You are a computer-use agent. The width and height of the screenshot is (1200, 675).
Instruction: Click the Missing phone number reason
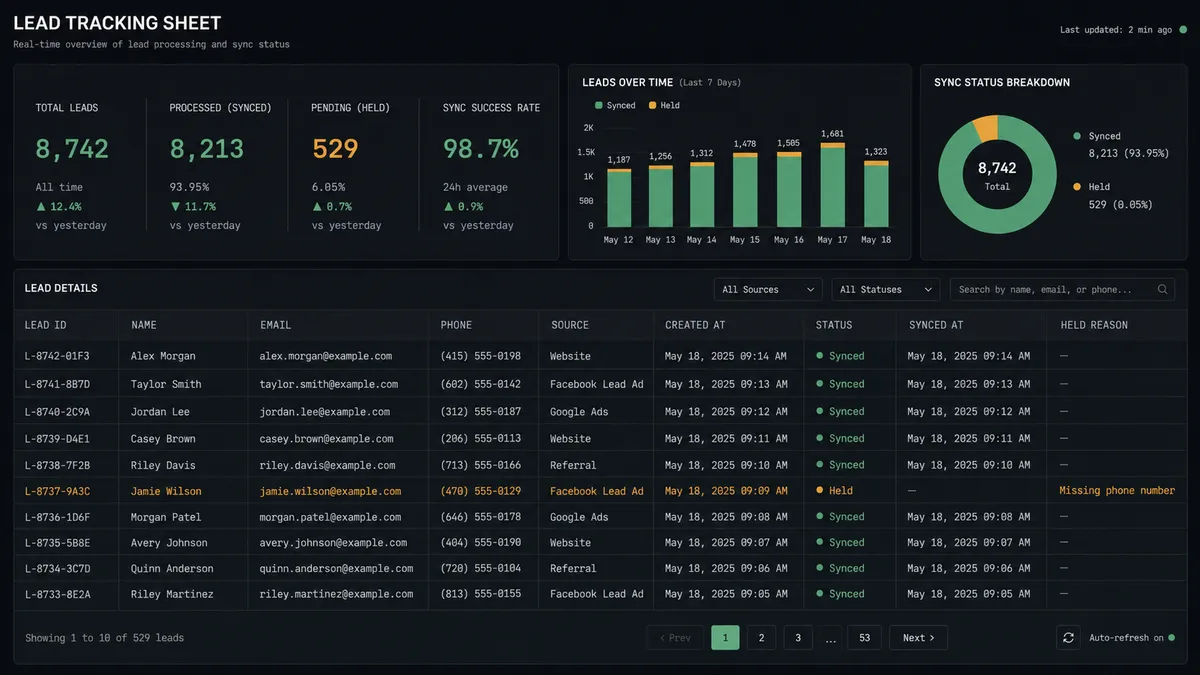1117,491
